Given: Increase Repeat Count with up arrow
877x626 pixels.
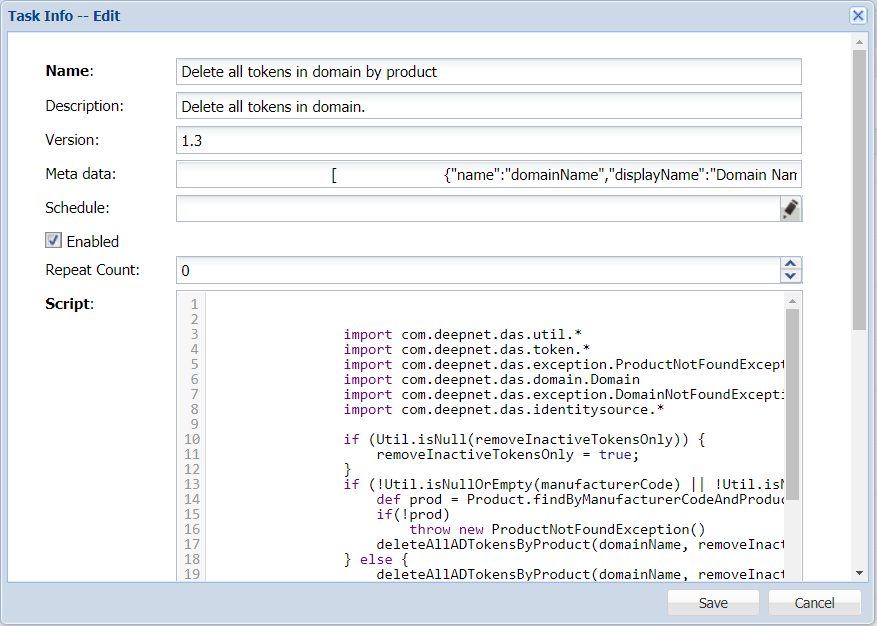Looking at the screenshot, I should 791,264.
